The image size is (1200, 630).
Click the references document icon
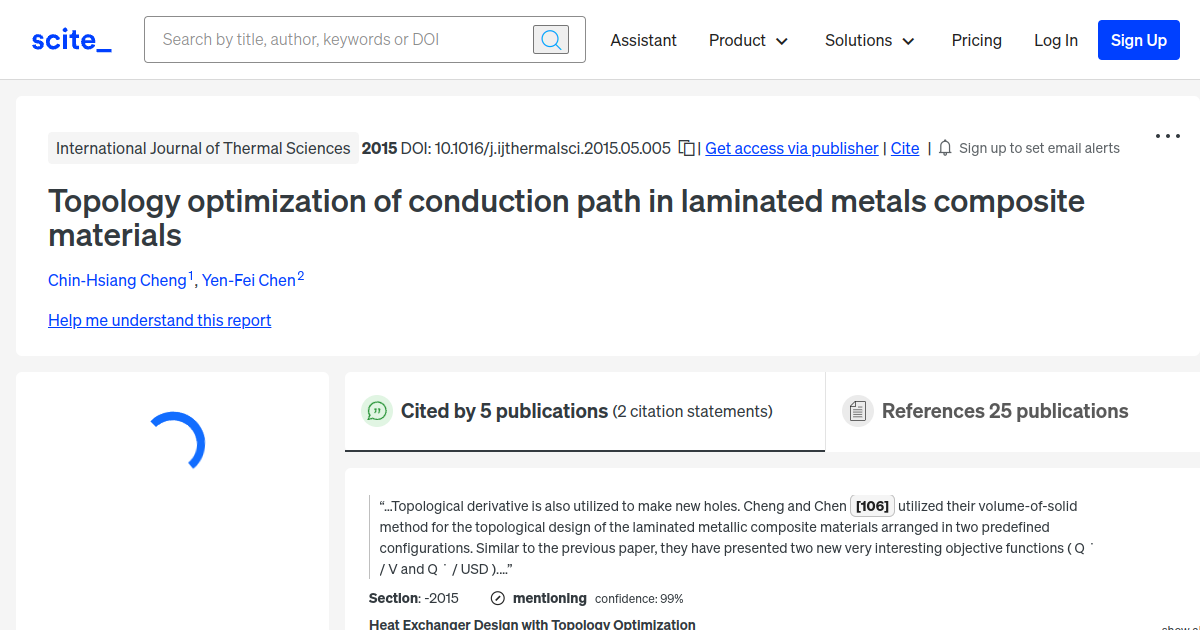point(858,410)
